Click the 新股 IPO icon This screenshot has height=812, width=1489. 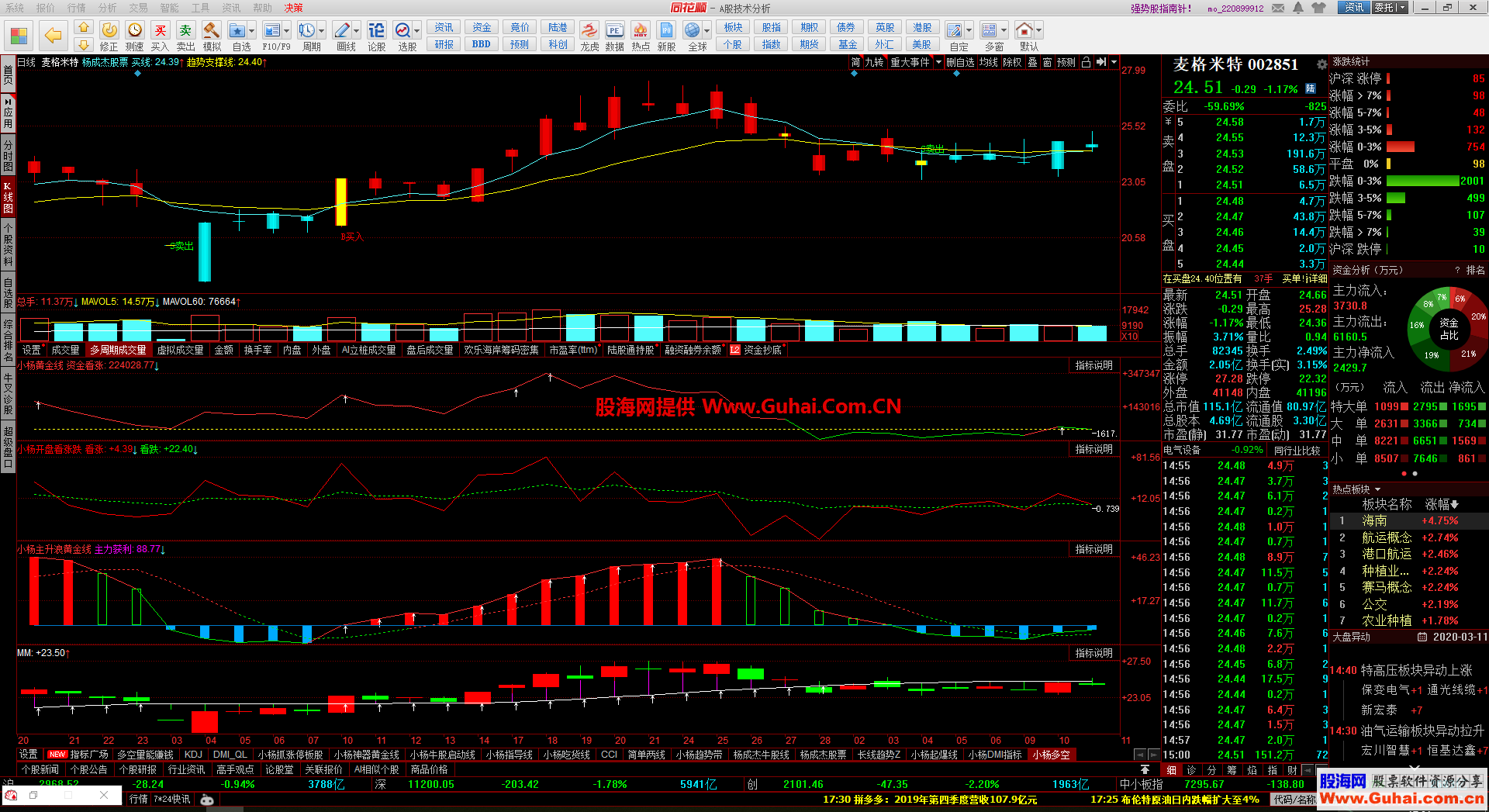point(666,30)
